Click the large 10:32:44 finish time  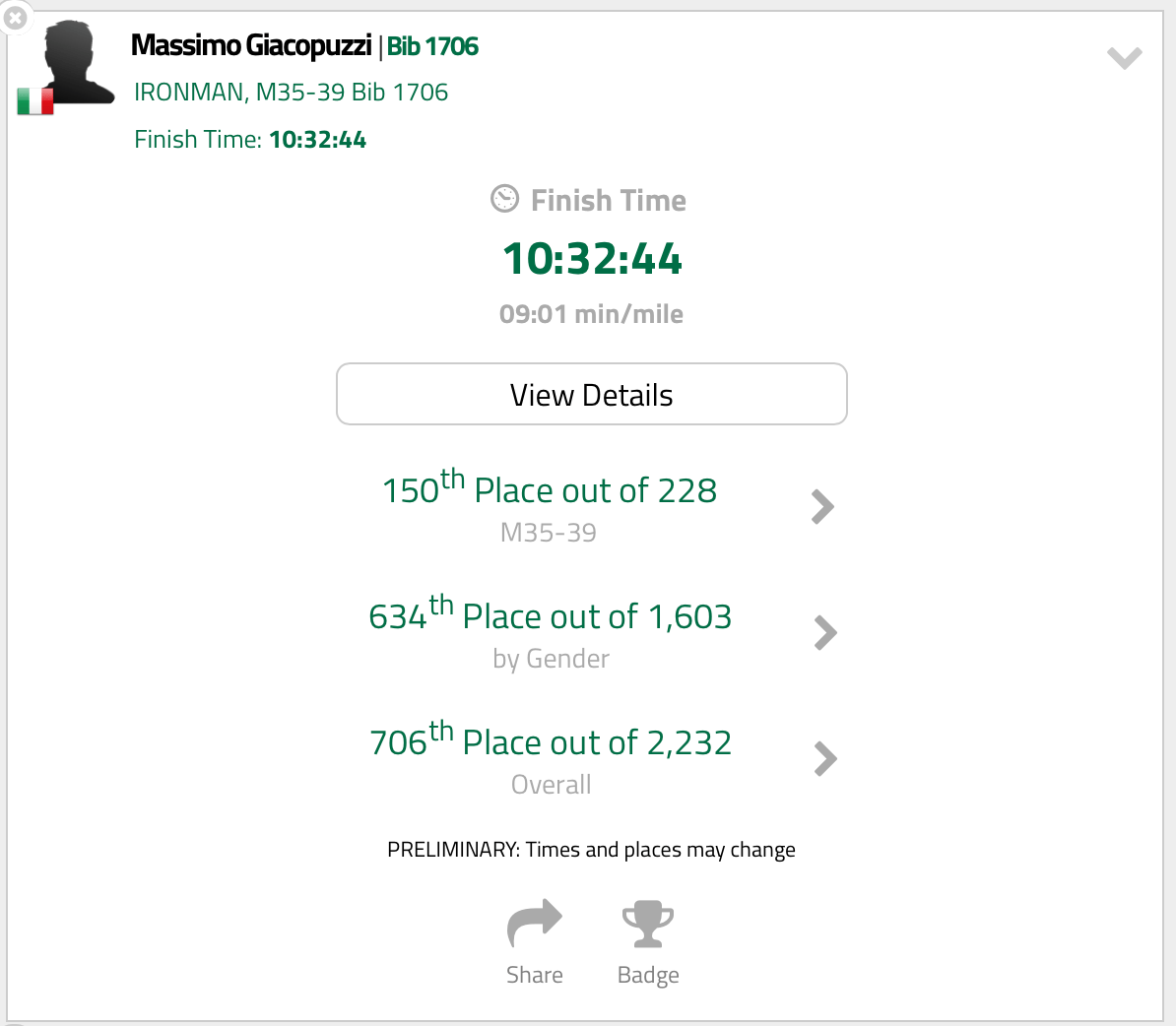click(x=592, y=260)
